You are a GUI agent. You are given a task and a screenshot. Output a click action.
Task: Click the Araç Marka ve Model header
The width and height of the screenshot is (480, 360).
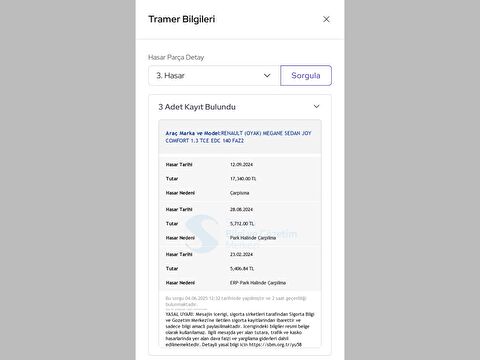coord(240,137)
